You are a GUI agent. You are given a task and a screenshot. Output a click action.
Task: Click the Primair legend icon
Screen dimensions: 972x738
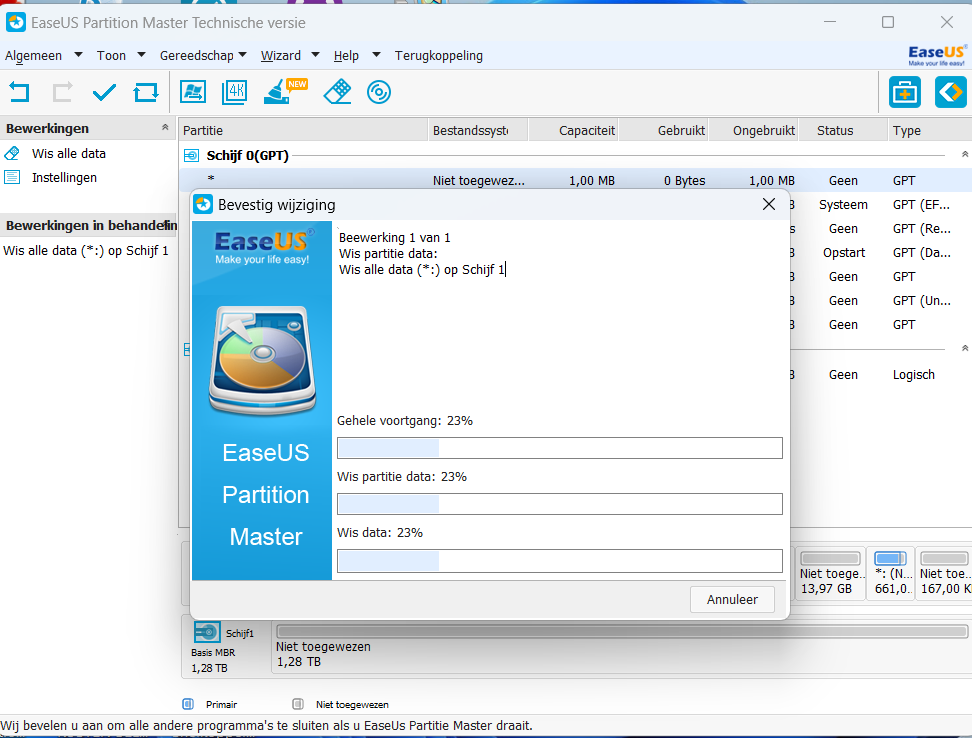pos(188,704)
